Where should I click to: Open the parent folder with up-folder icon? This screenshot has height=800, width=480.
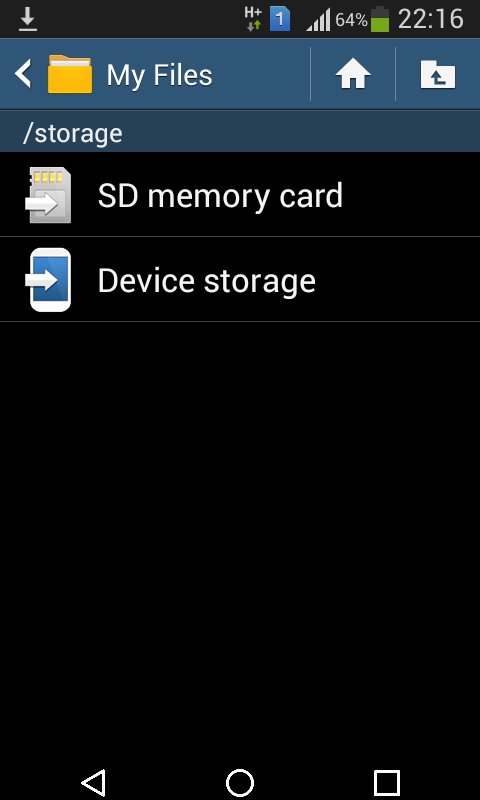[438, 74]
